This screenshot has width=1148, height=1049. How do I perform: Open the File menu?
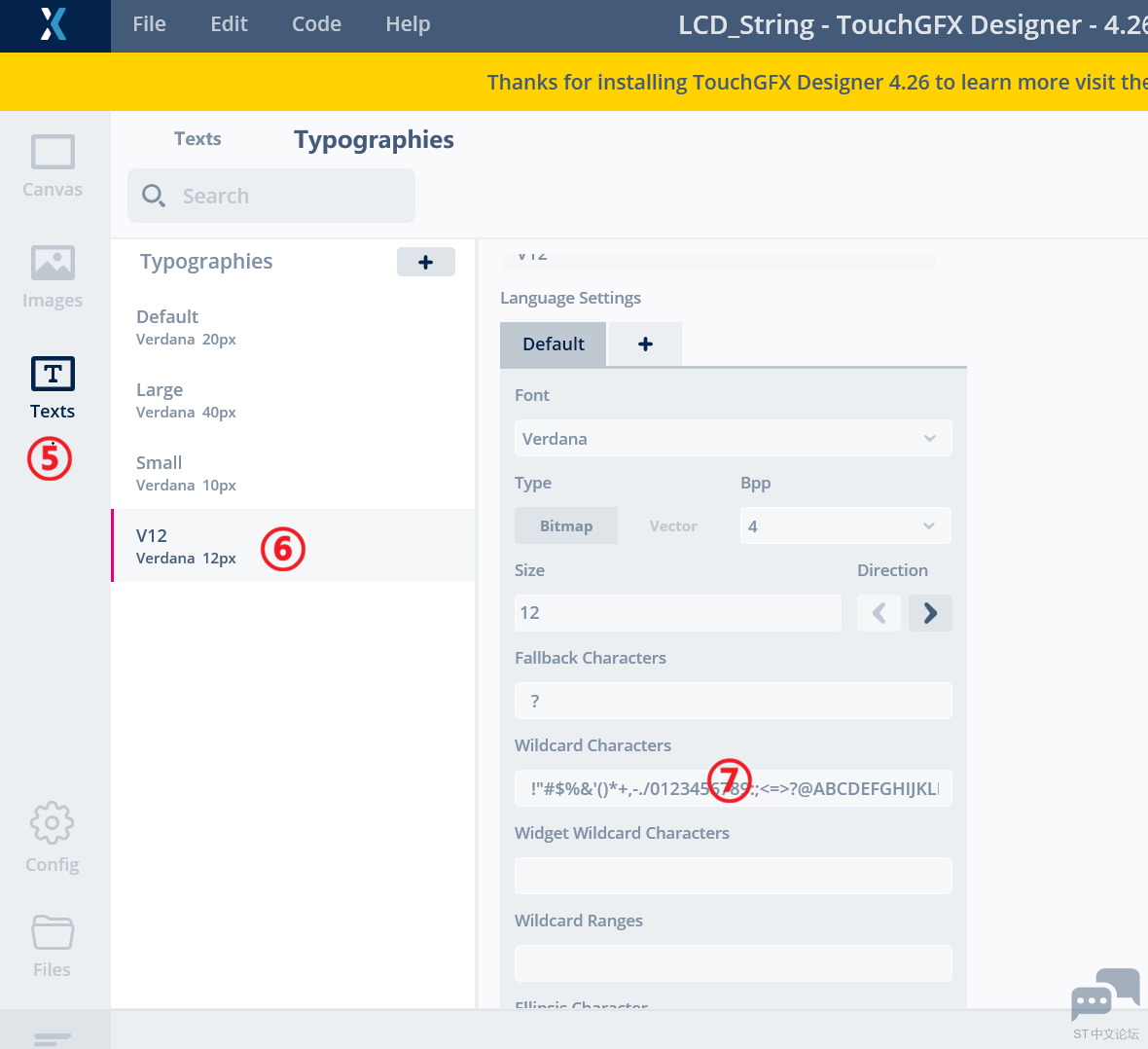click(x=150, y=24)
